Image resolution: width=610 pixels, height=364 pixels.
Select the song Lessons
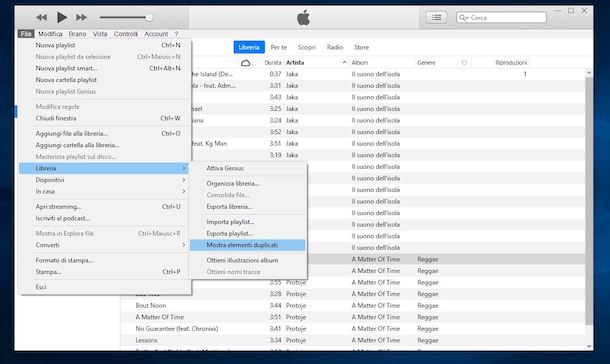pyautogui.click(x=146, y=340)
